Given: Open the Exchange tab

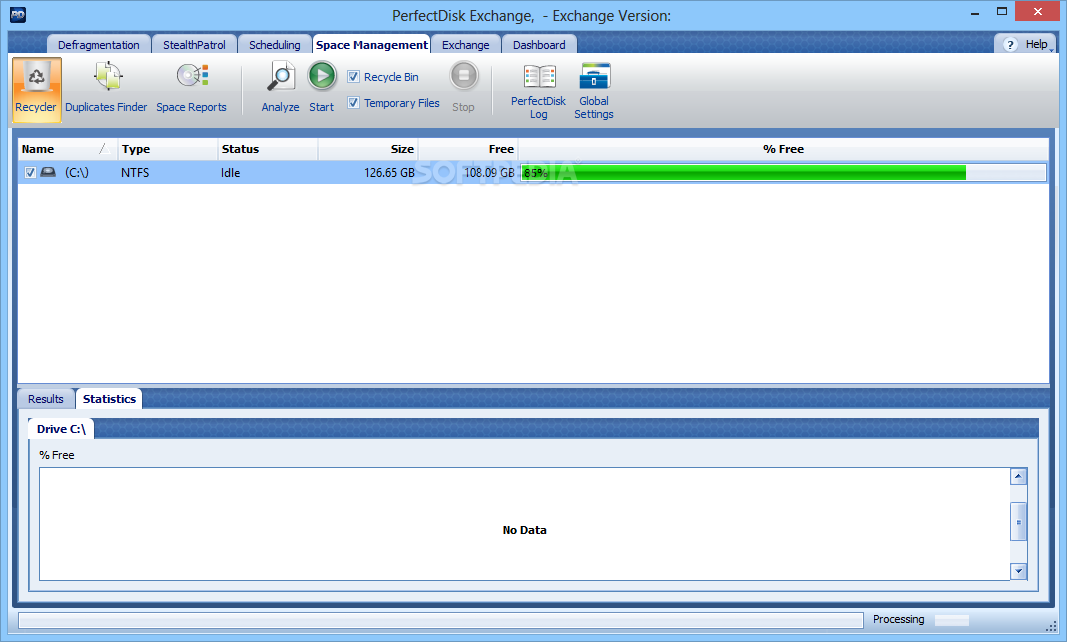Looking at the screenshot, I should [465, 45].
